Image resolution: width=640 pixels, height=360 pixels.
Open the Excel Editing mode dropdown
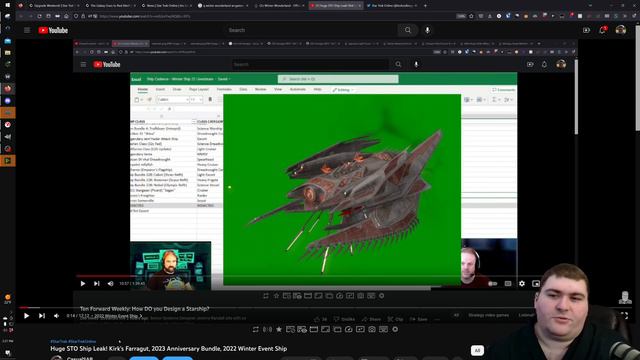(x=343, y=90)
